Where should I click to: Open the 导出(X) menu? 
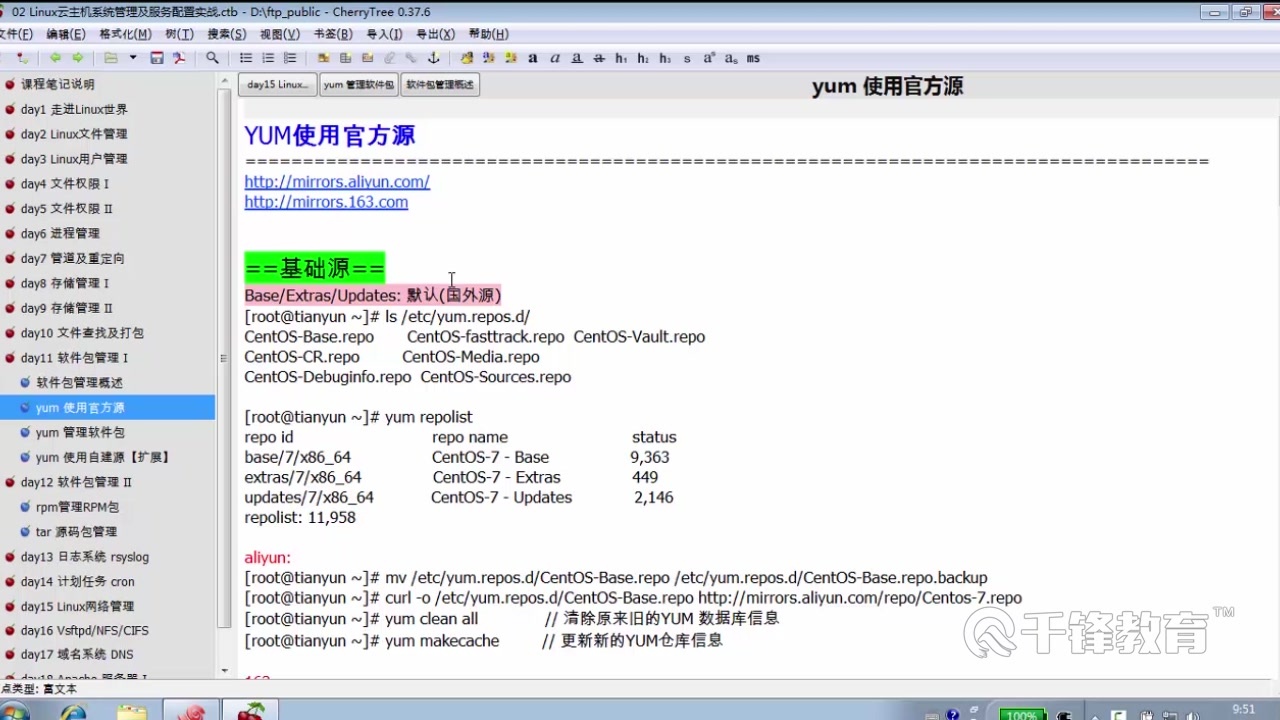pyautogui.click(x=435, y=34)
